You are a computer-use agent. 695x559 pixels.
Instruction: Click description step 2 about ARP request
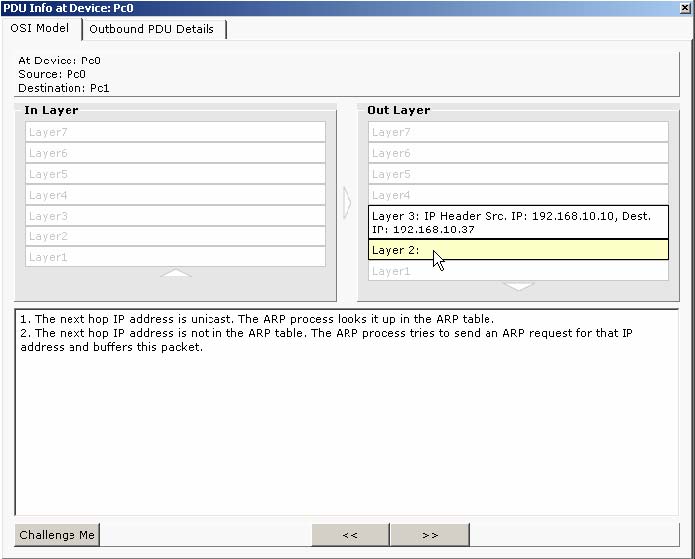pyautogui.click(x=327, y=340)
